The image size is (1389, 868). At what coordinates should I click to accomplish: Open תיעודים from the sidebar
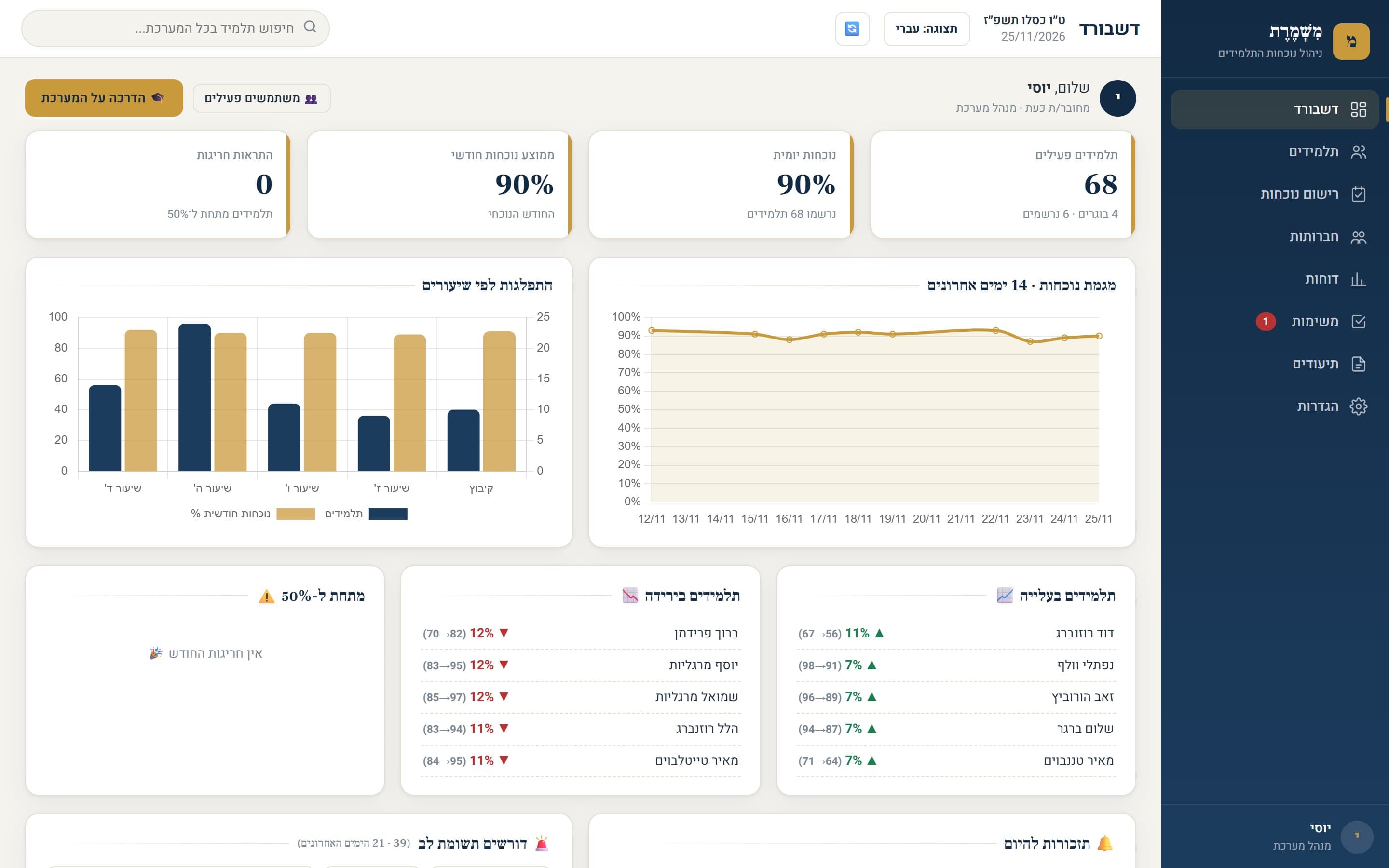pyautogui.click(x=1274, y=364)
